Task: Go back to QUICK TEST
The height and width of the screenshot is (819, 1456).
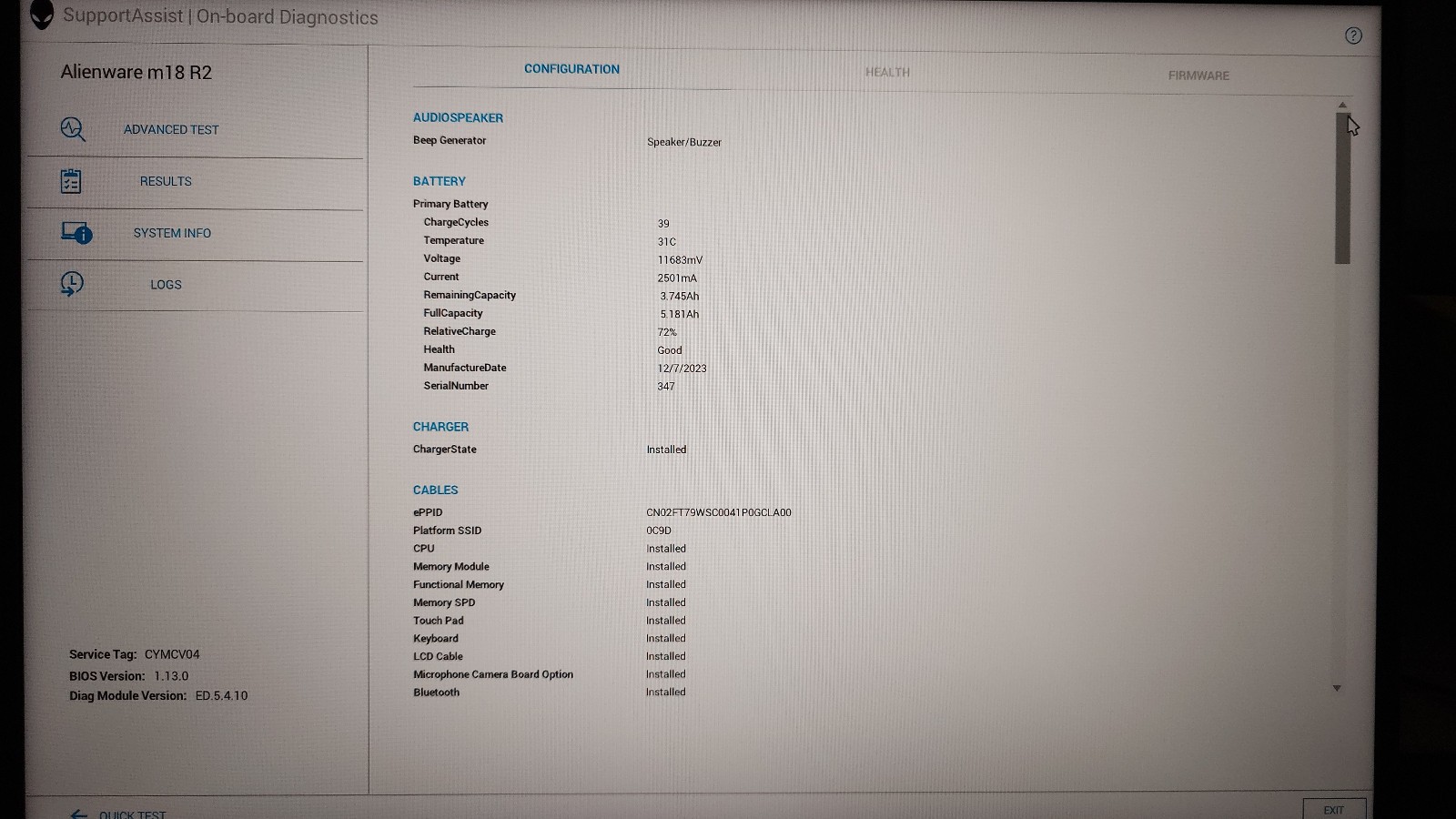Action: pyautogui.click(x=132, y=814)
